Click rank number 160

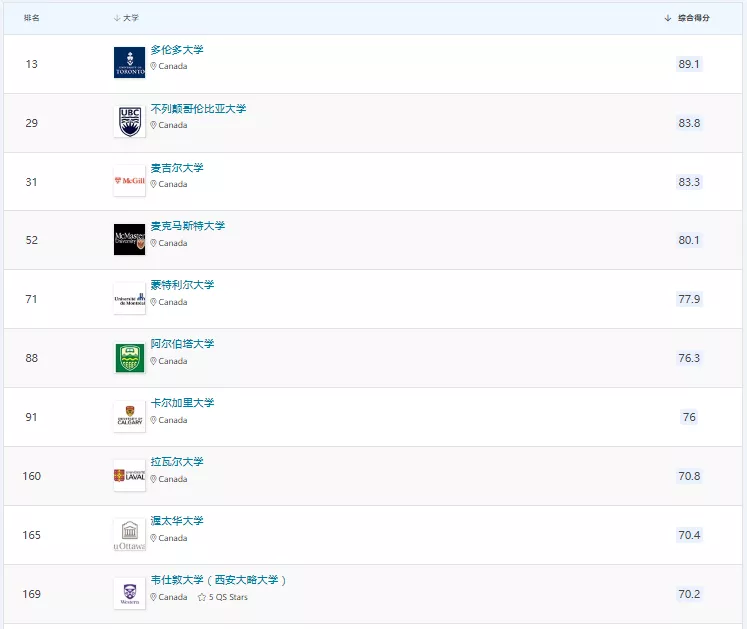click(x=31, y=476)
